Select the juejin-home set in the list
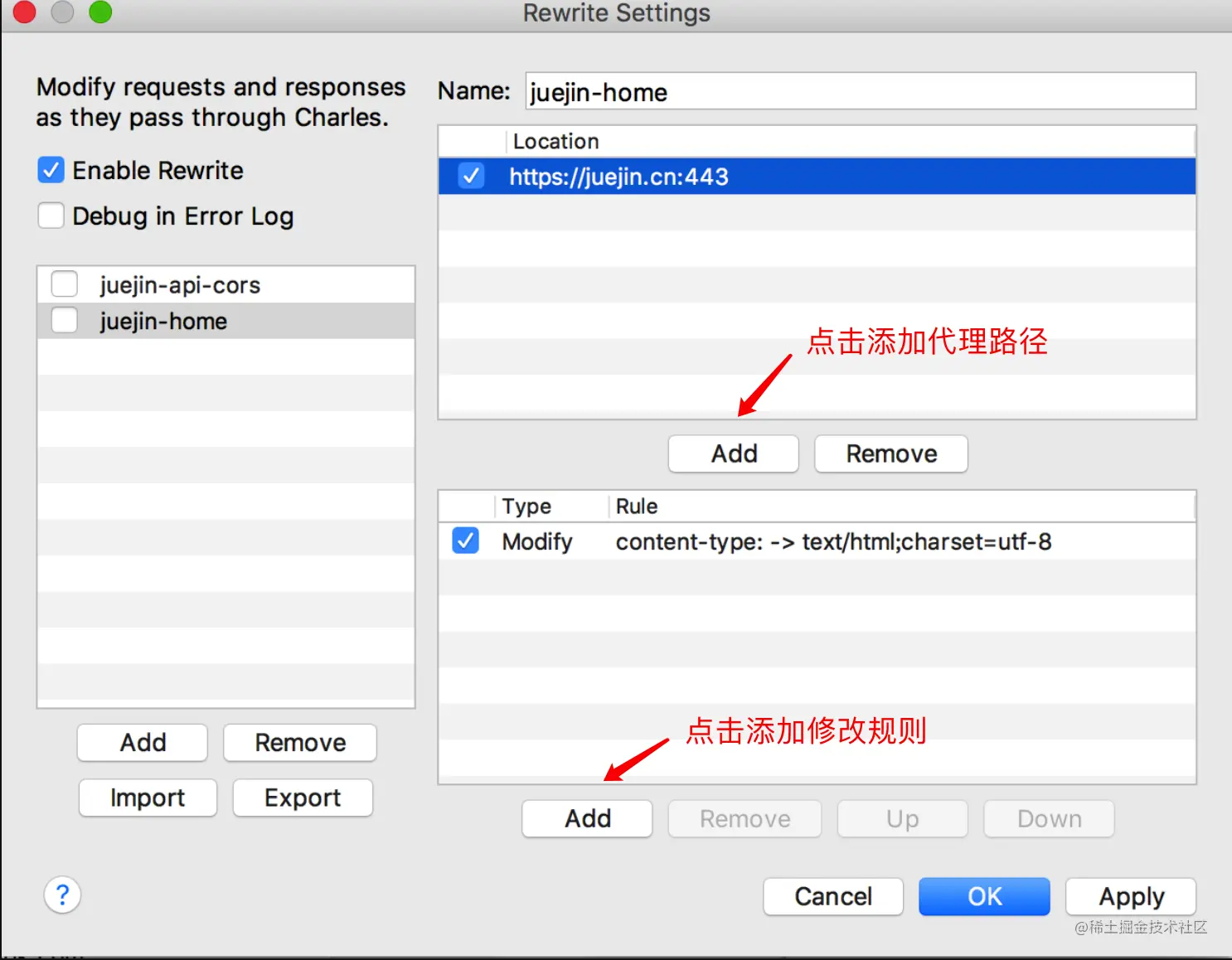This screenshot has height=960, width=1232. click(226, 321)
